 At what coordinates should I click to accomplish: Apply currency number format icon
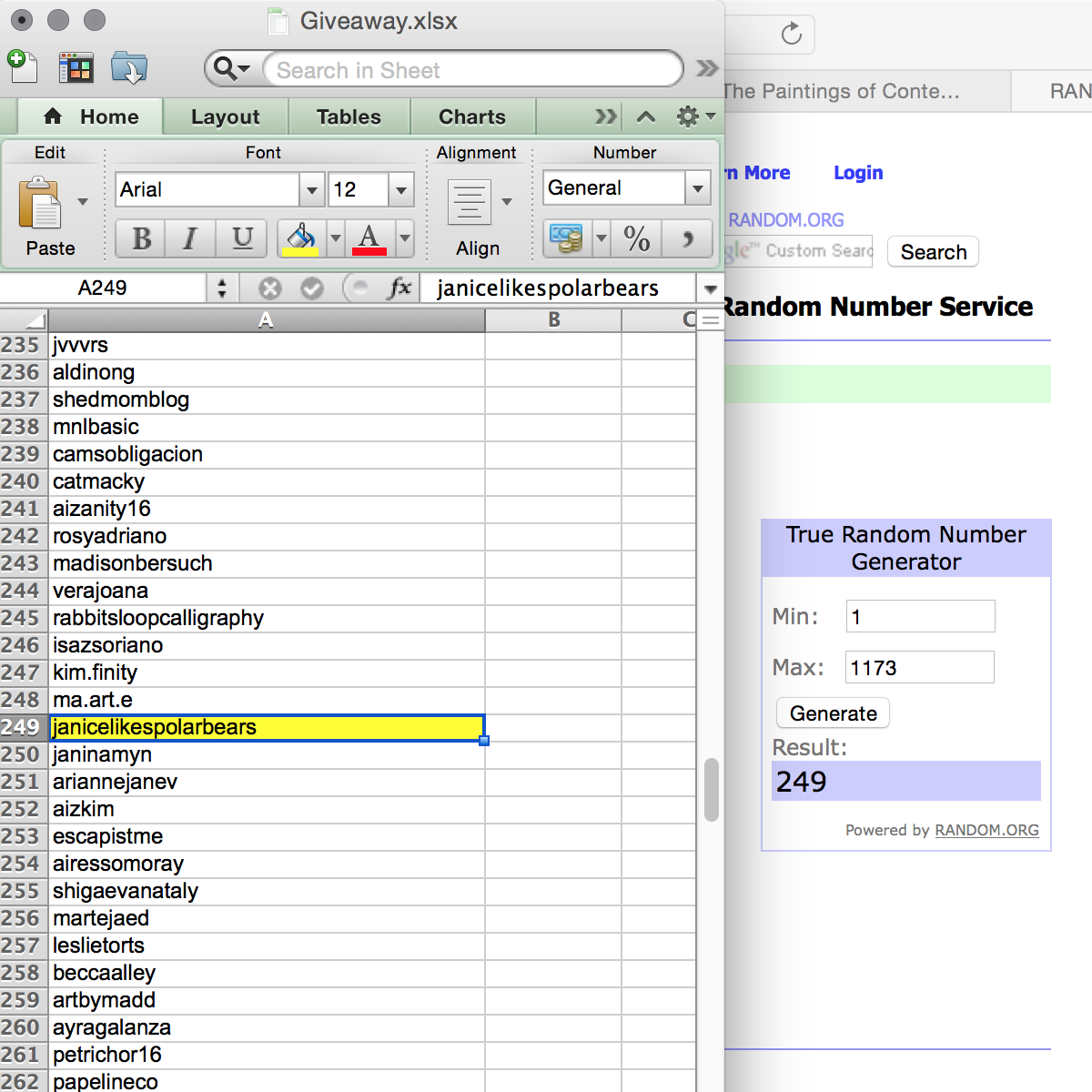pyautogui.click(x=567, y=239)
